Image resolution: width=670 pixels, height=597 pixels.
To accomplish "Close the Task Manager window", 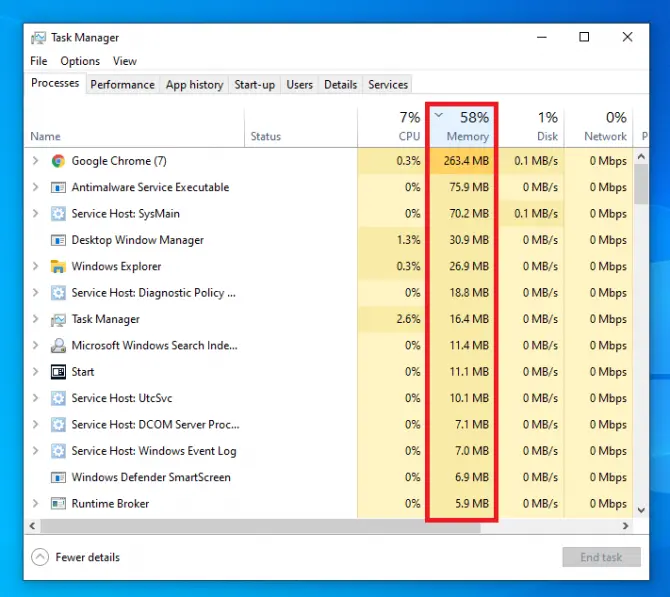I will pos(627,37).
